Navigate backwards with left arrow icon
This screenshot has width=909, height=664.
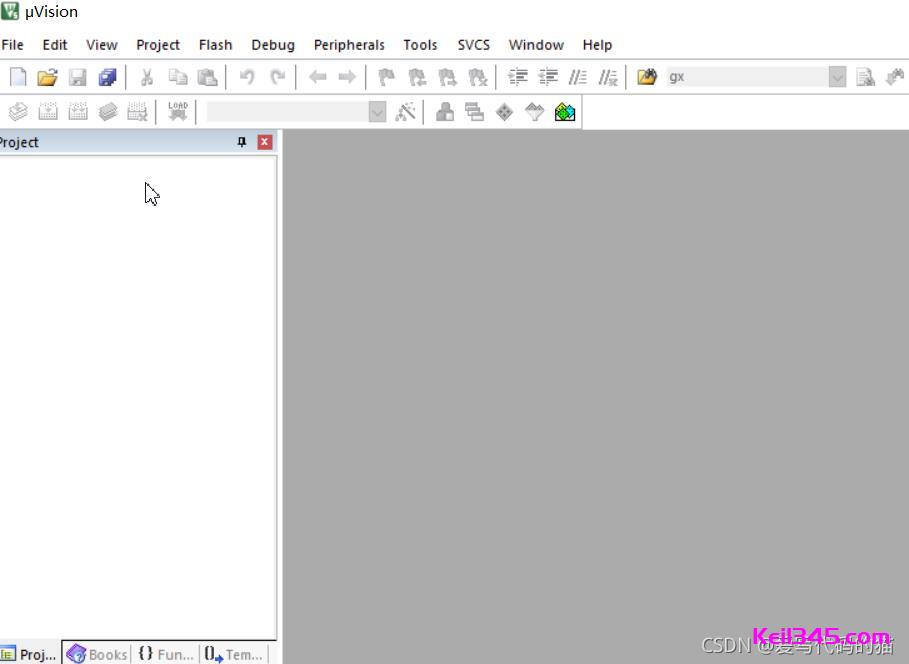tap(317, 77)
